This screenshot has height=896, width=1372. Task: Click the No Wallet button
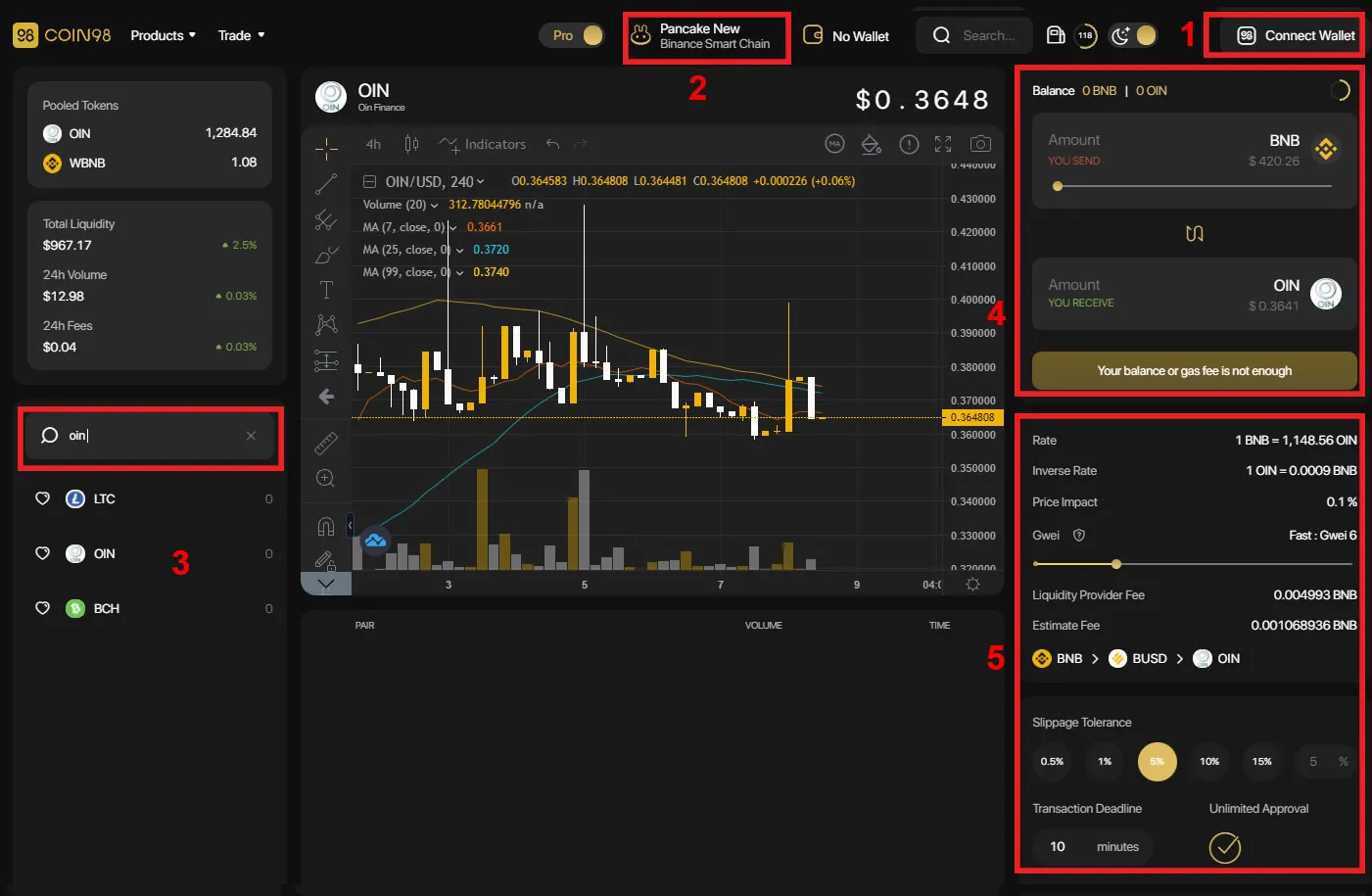846,36
